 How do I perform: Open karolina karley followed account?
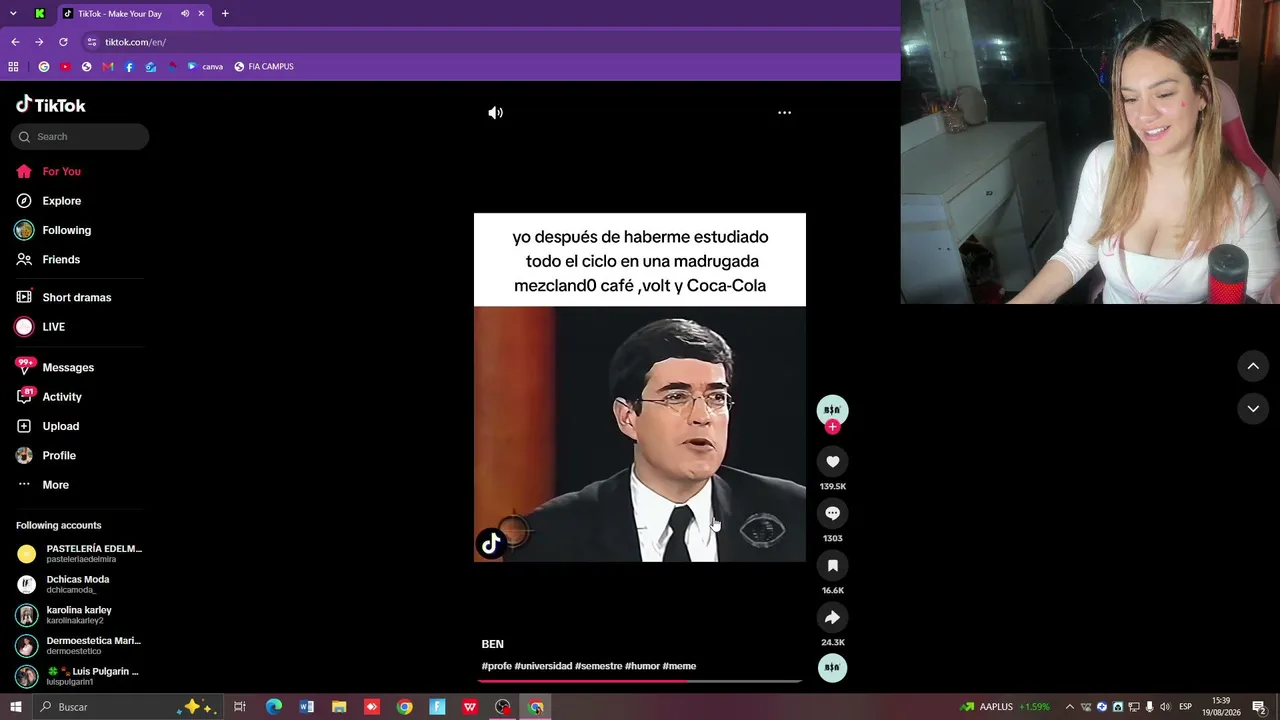click(x=65, y=615)
